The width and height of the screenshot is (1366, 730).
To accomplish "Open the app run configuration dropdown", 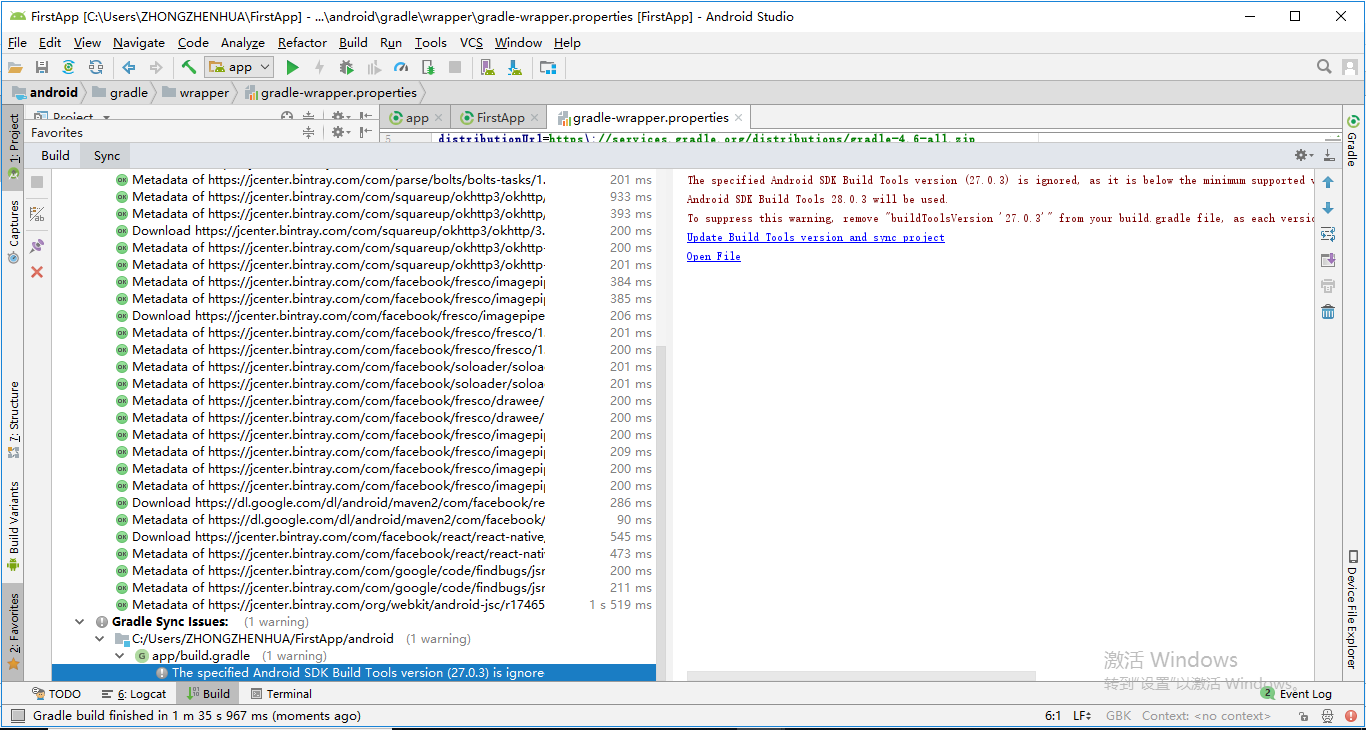I will pos(239,67).
